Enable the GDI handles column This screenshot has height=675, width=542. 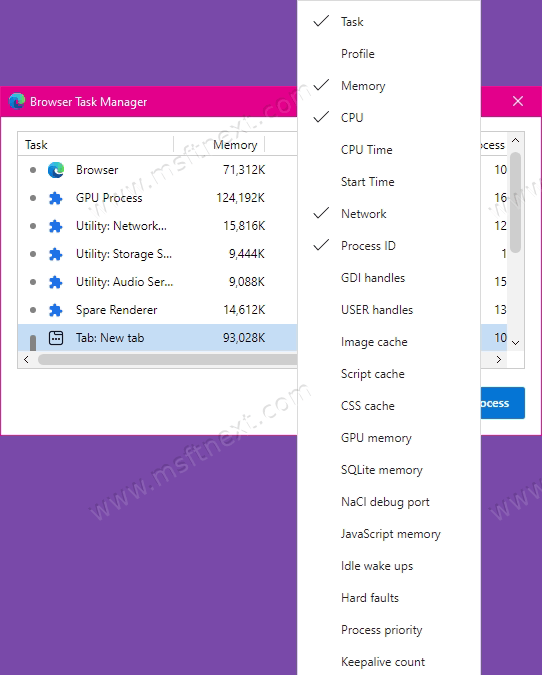pyautogui.click(x=389, y=278)
